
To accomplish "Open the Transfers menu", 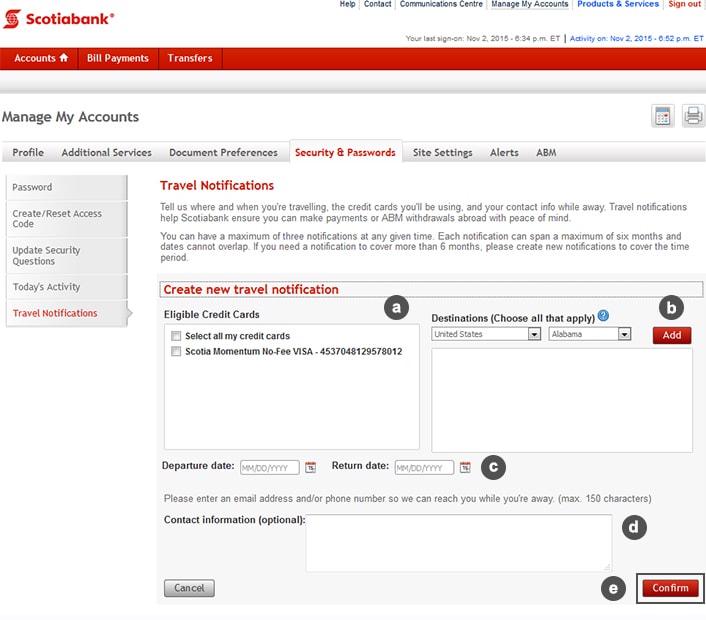I will pyautogui.click(x=190, y=59).
